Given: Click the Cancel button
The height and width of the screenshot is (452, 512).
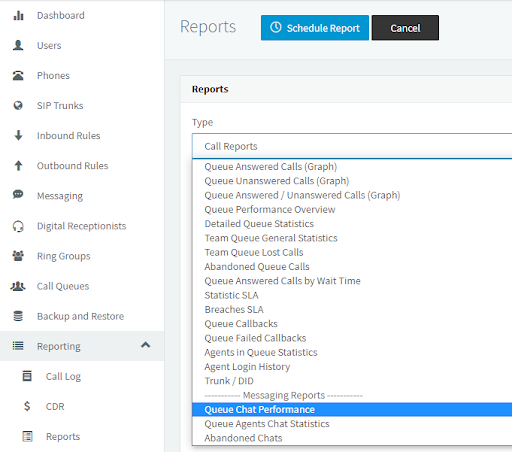Looking at the screenshot, I should [x=405, y=28].
